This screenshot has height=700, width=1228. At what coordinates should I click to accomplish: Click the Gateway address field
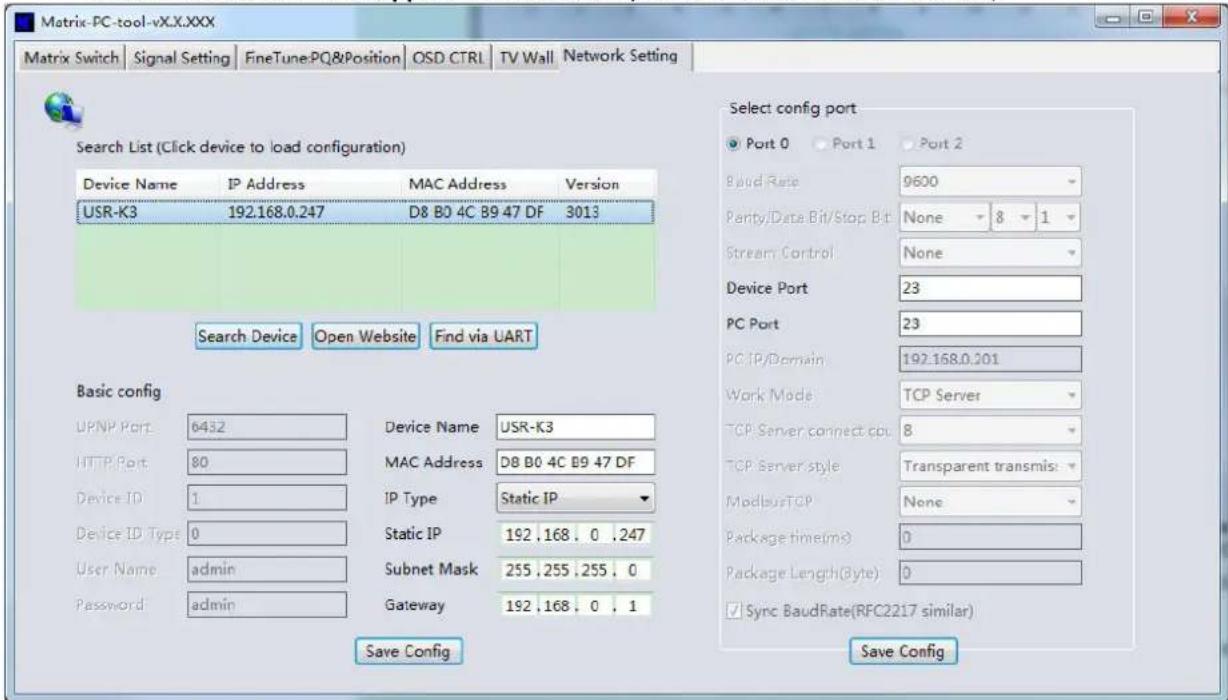(574, 605)
